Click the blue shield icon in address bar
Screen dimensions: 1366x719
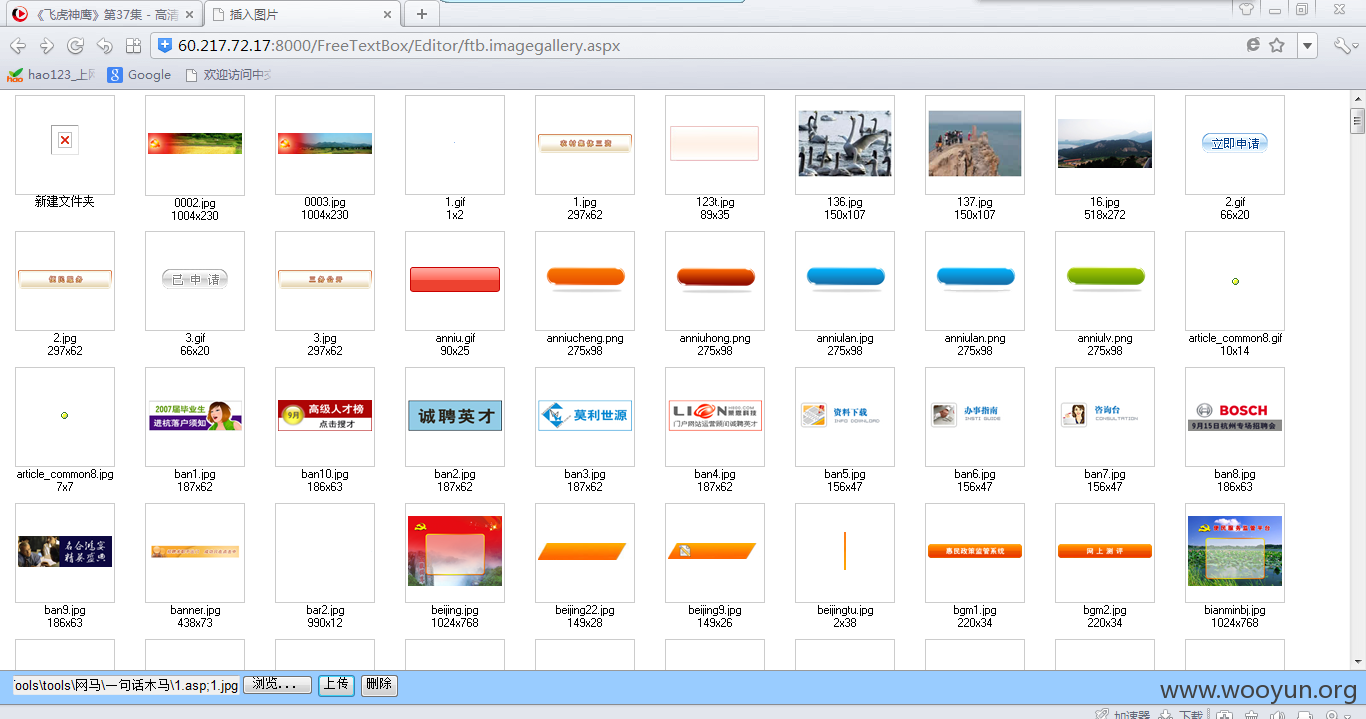[165, 46]
